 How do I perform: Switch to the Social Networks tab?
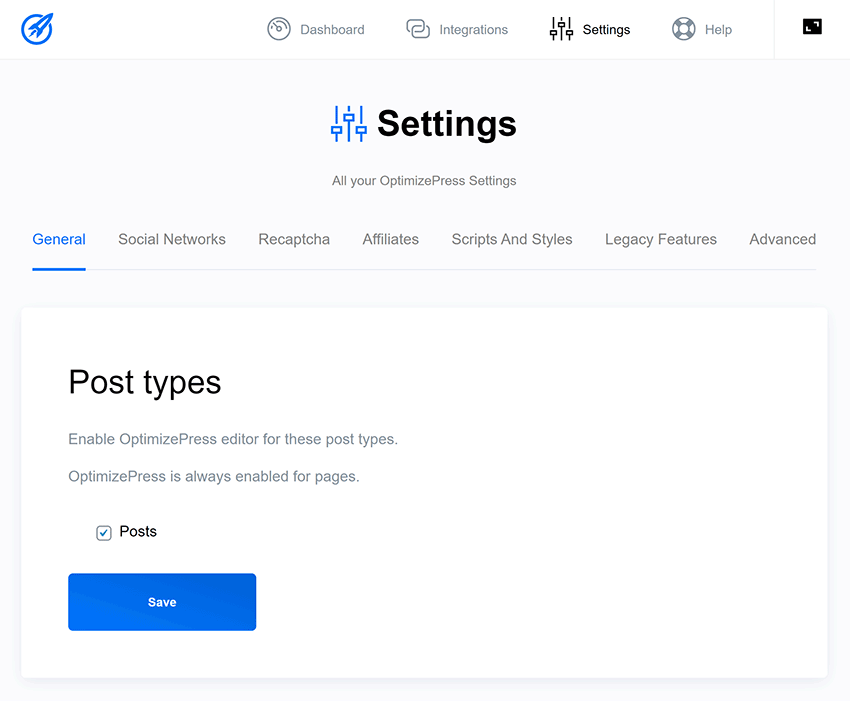172,240
